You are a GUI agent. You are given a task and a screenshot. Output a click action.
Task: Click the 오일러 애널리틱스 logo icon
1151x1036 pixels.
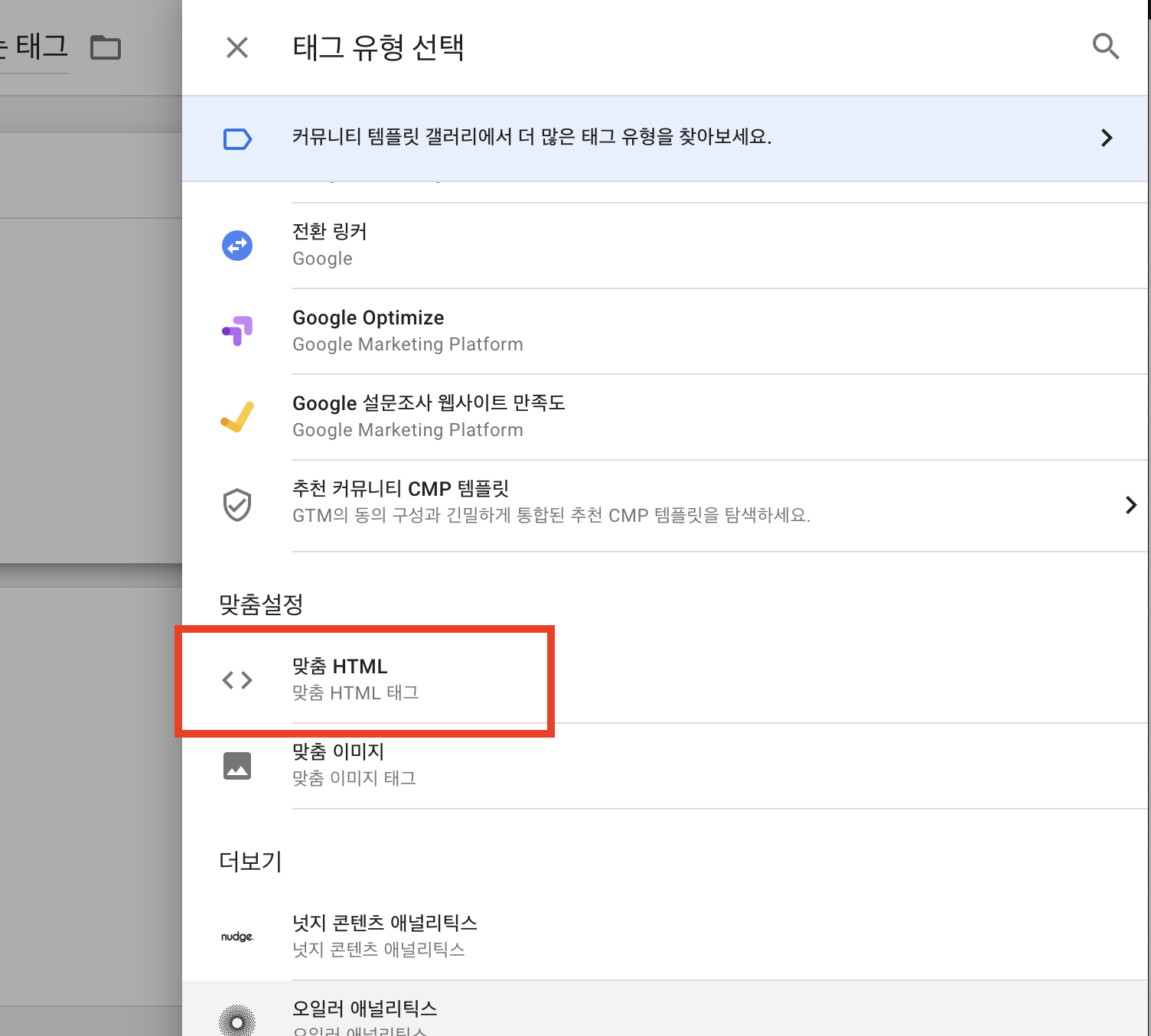(x=237, y=1020)
